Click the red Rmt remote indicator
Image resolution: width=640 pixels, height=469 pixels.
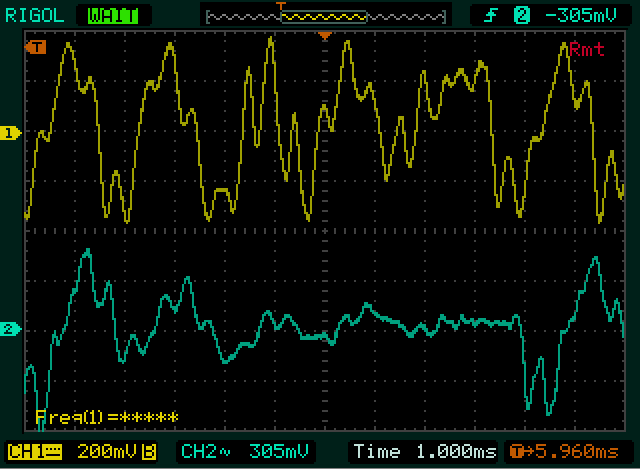point(587,50)
